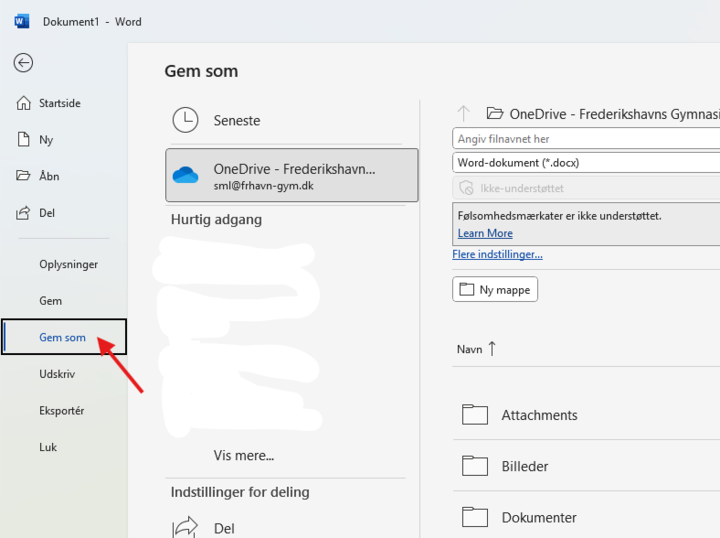Choose Eksportér from the left menu
This screenshot has height=538, width=720.
pyautogui.click(x=61, y=411)
